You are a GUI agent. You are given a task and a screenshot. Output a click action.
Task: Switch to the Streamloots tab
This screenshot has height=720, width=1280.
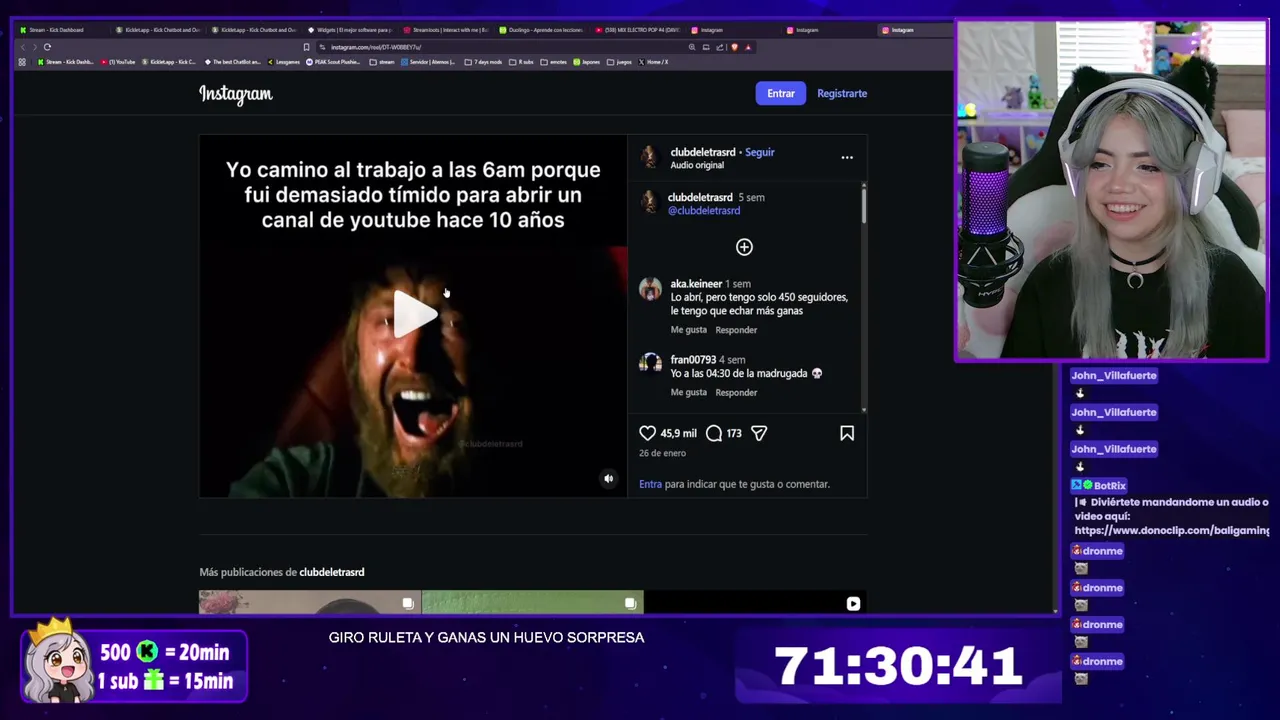[x=445, y=30]
